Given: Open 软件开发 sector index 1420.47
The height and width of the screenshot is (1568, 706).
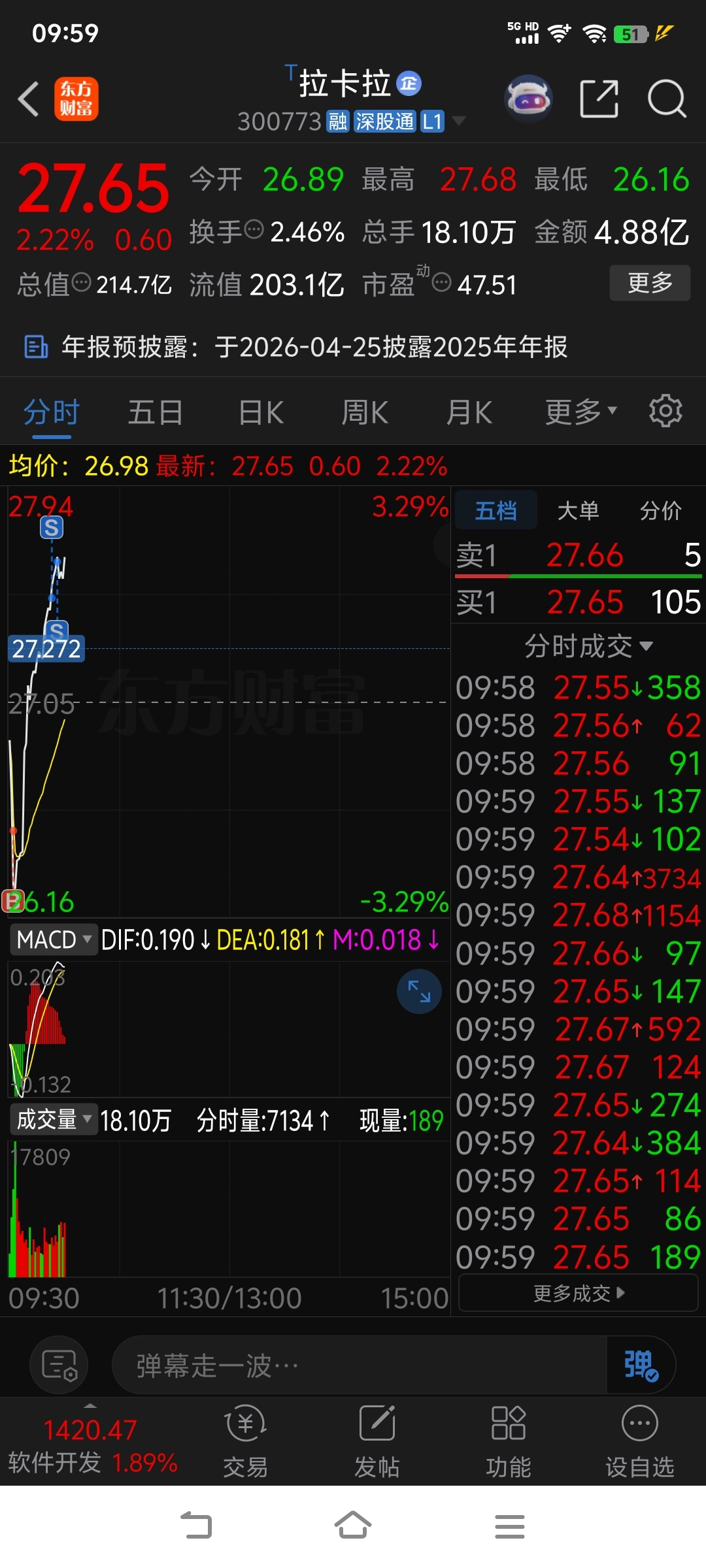Looking at the screenshot, I should click(x=92, y=1445).
